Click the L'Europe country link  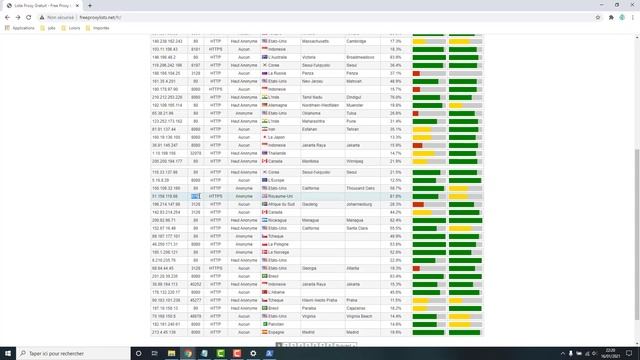(276, 180)
